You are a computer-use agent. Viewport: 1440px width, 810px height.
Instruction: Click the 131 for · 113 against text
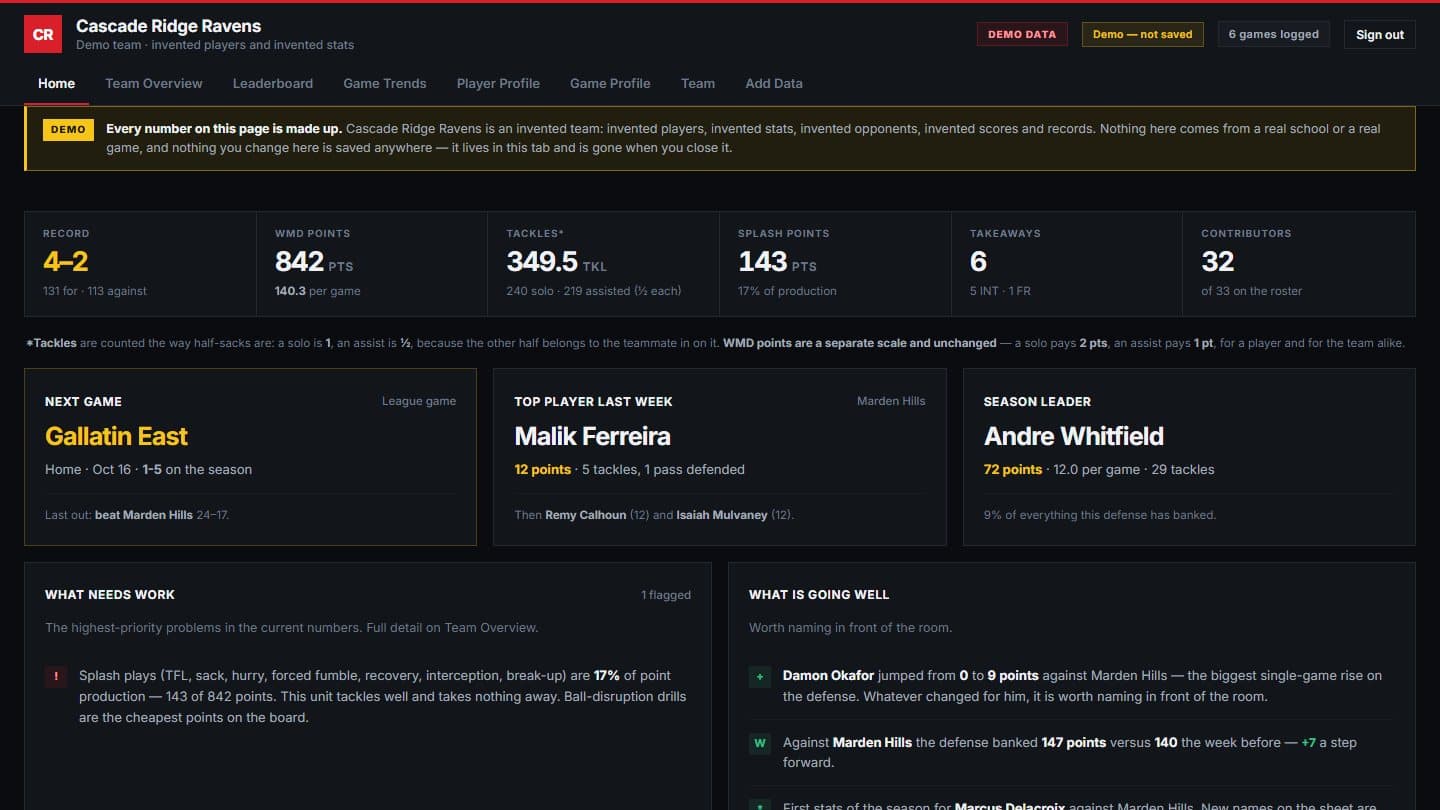tap(95, 291)
